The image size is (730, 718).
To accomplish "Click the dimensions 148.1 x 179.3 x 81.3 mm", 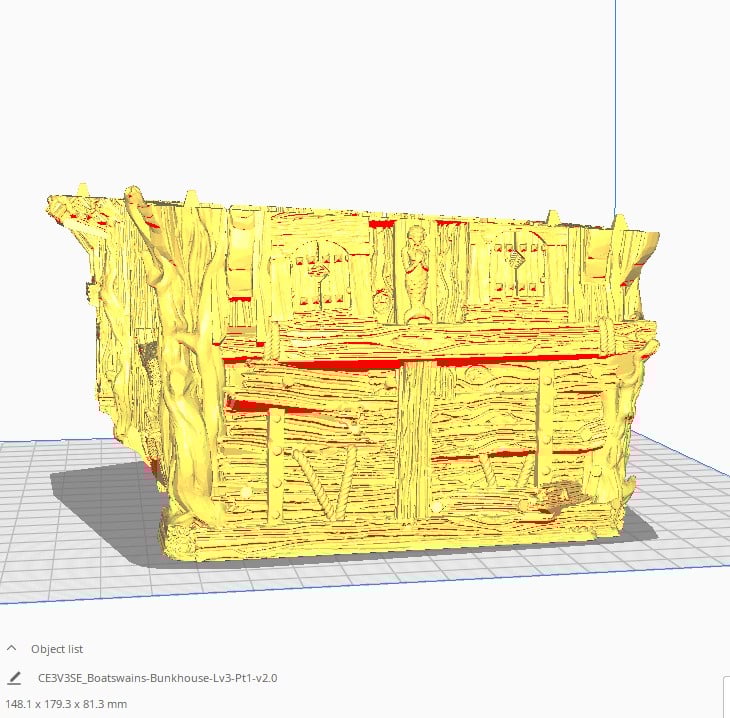I will pos(66,704).
